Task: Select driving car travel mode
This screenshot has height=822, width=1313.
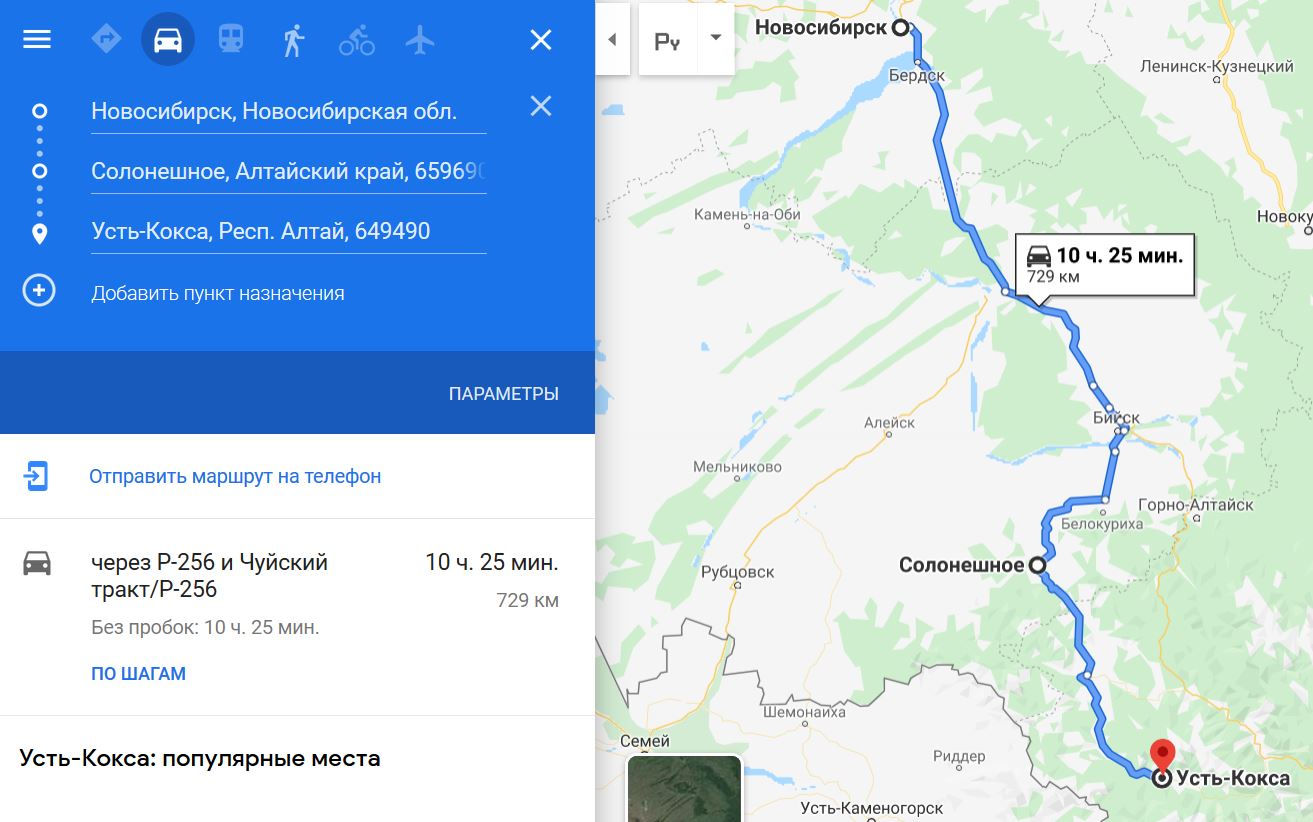Action: coord(168,40)
